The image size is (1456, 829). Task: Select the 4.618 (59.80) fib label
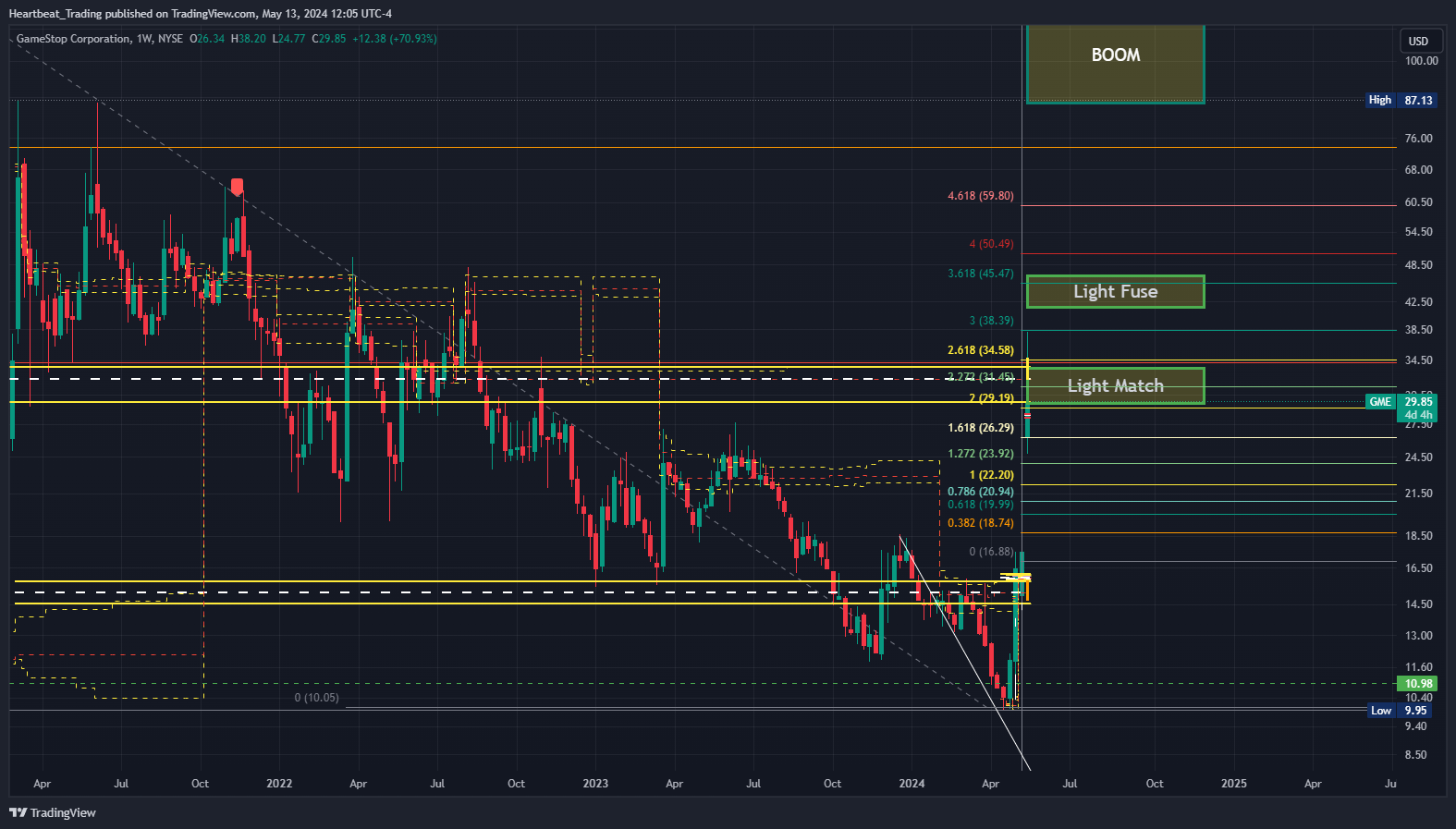pyautogui.click(x=980, y=196)
